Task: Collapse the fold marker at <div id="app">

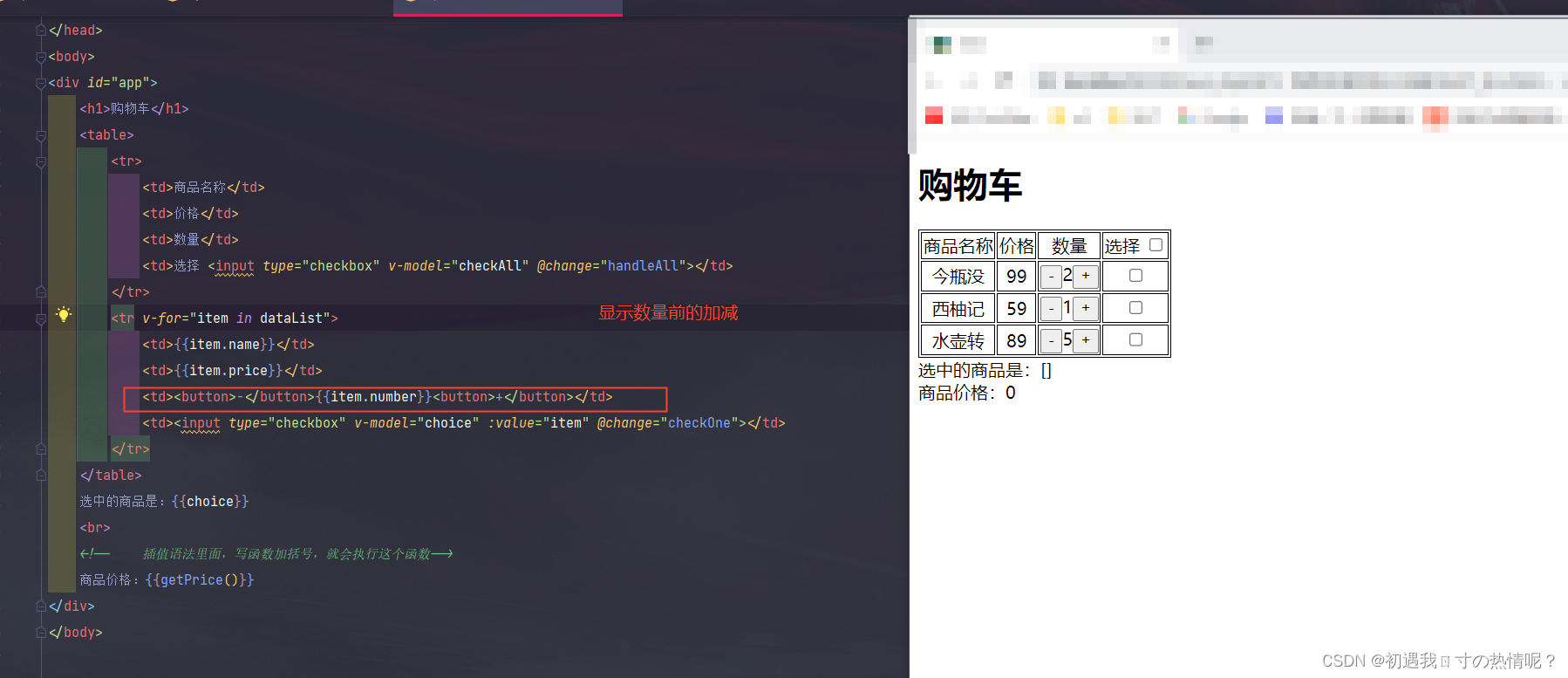Action: point(41,83)
